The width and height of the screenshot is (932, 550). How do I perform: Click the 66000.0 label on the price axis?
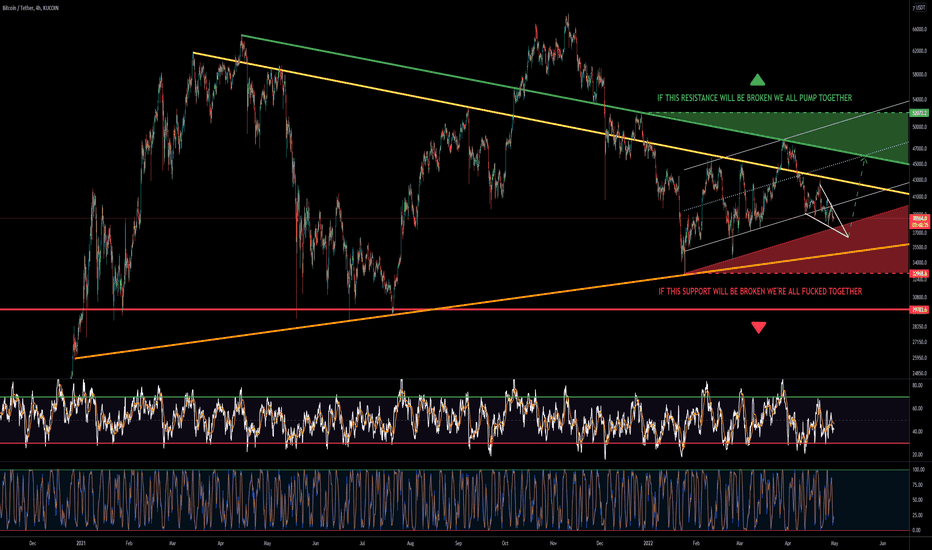coord(920,29)
